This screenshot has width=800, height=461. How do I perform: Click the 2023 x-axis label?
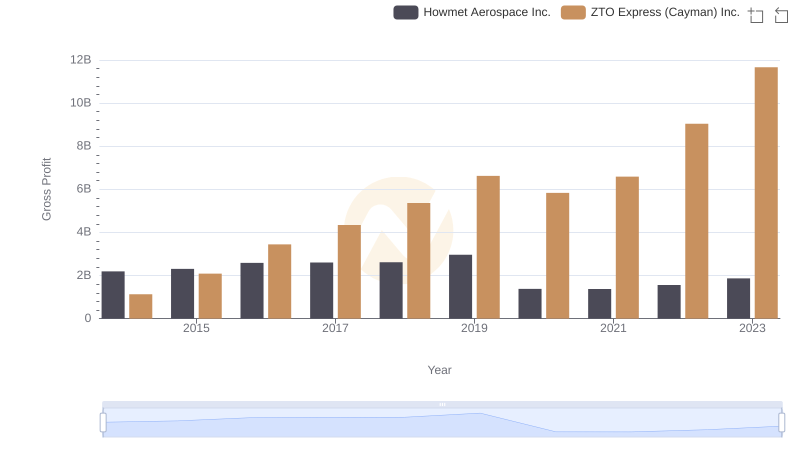[752, 328]
